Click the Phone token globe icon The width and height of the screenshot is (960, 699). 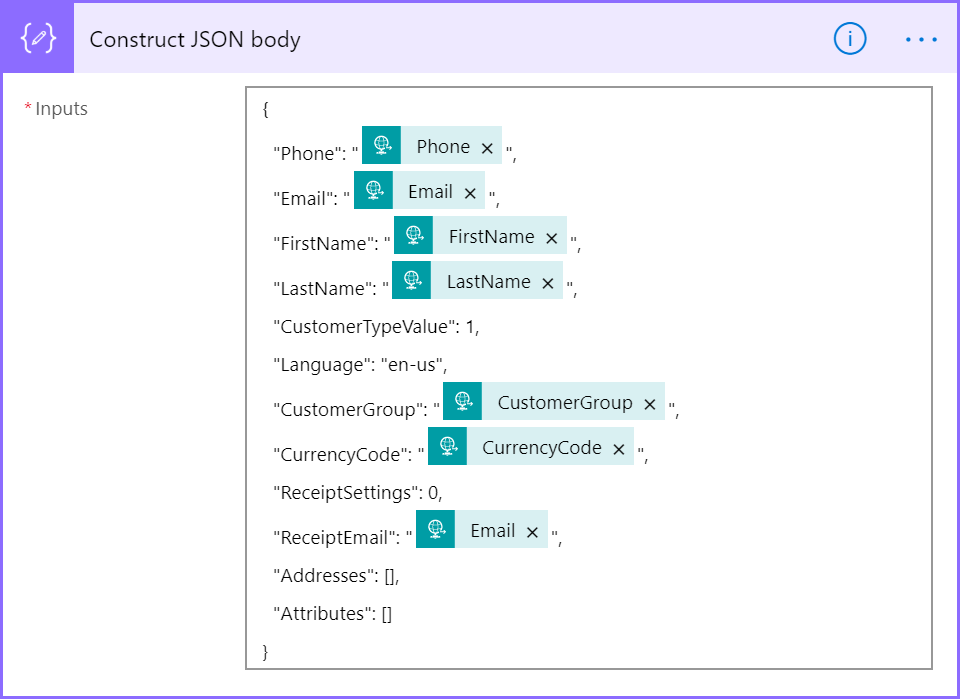381,145
